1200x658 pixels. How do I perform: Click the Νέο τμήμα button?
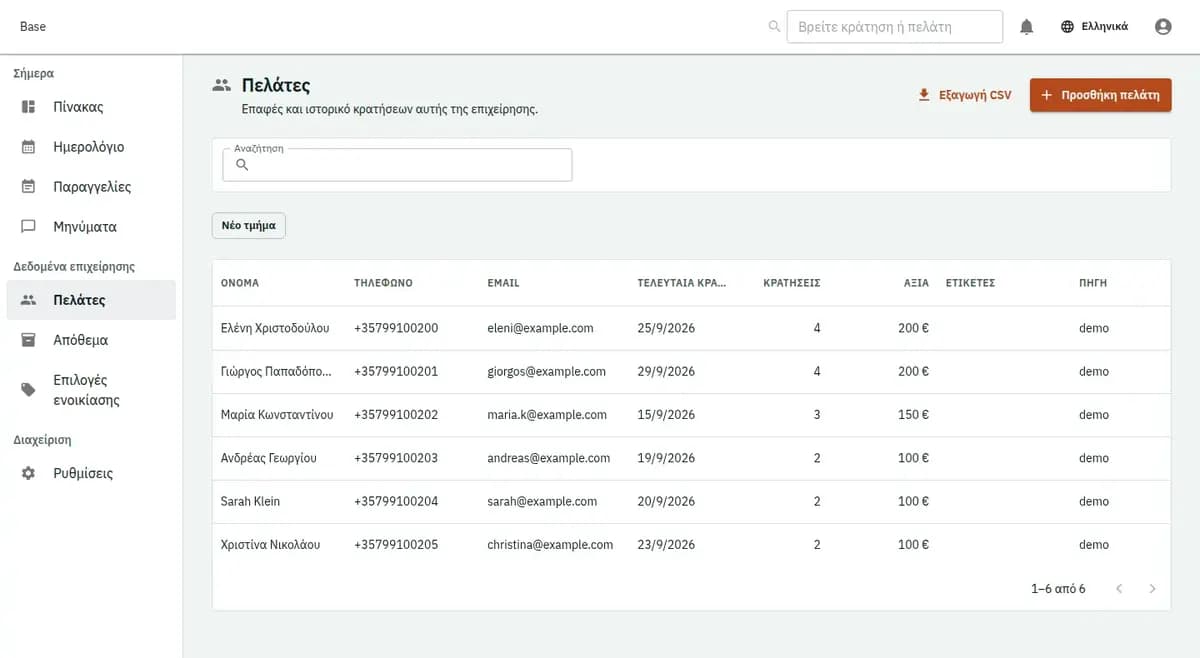(x=249, y=226)
